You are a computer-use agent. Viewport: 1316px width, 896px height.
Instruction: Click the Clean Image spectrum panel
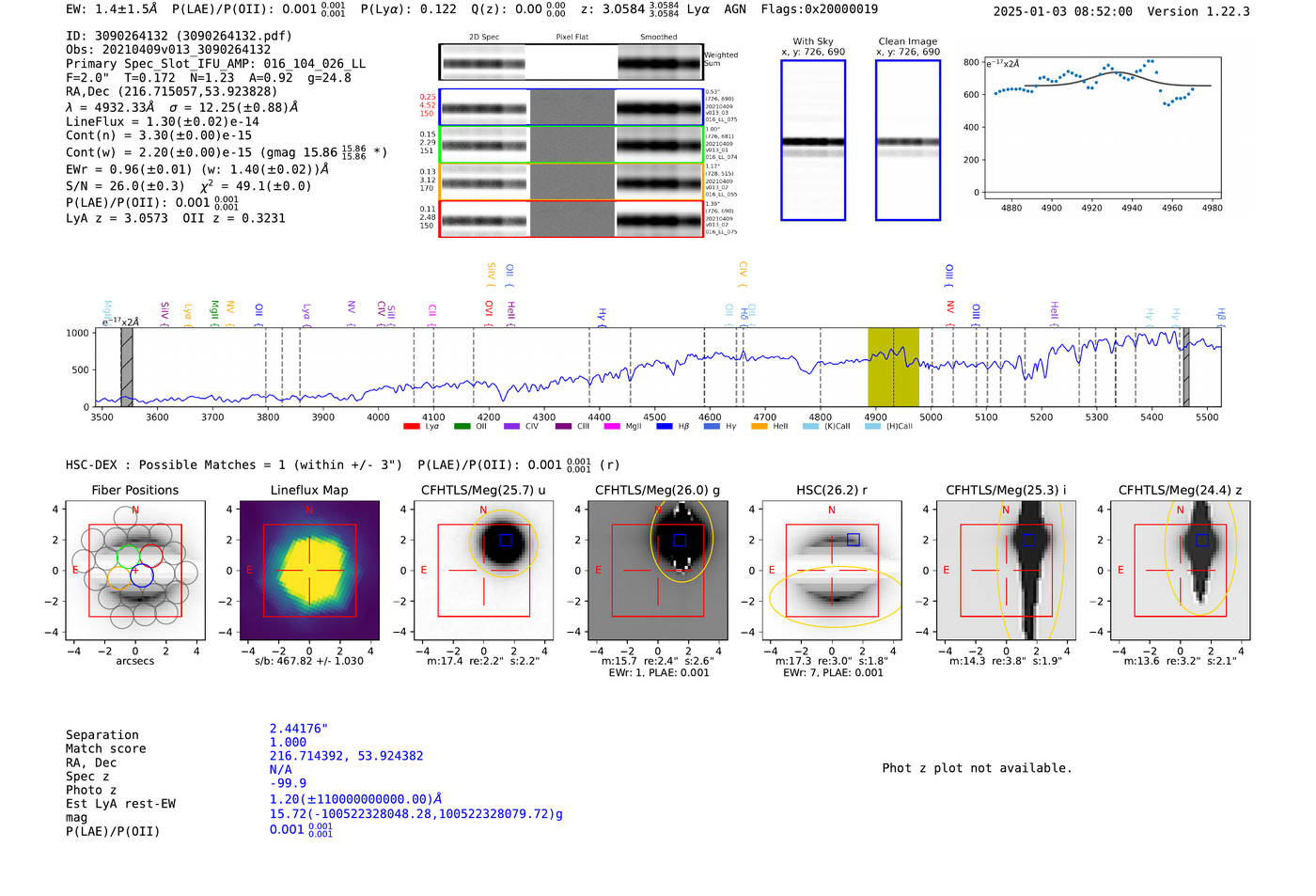pos(908,140)
